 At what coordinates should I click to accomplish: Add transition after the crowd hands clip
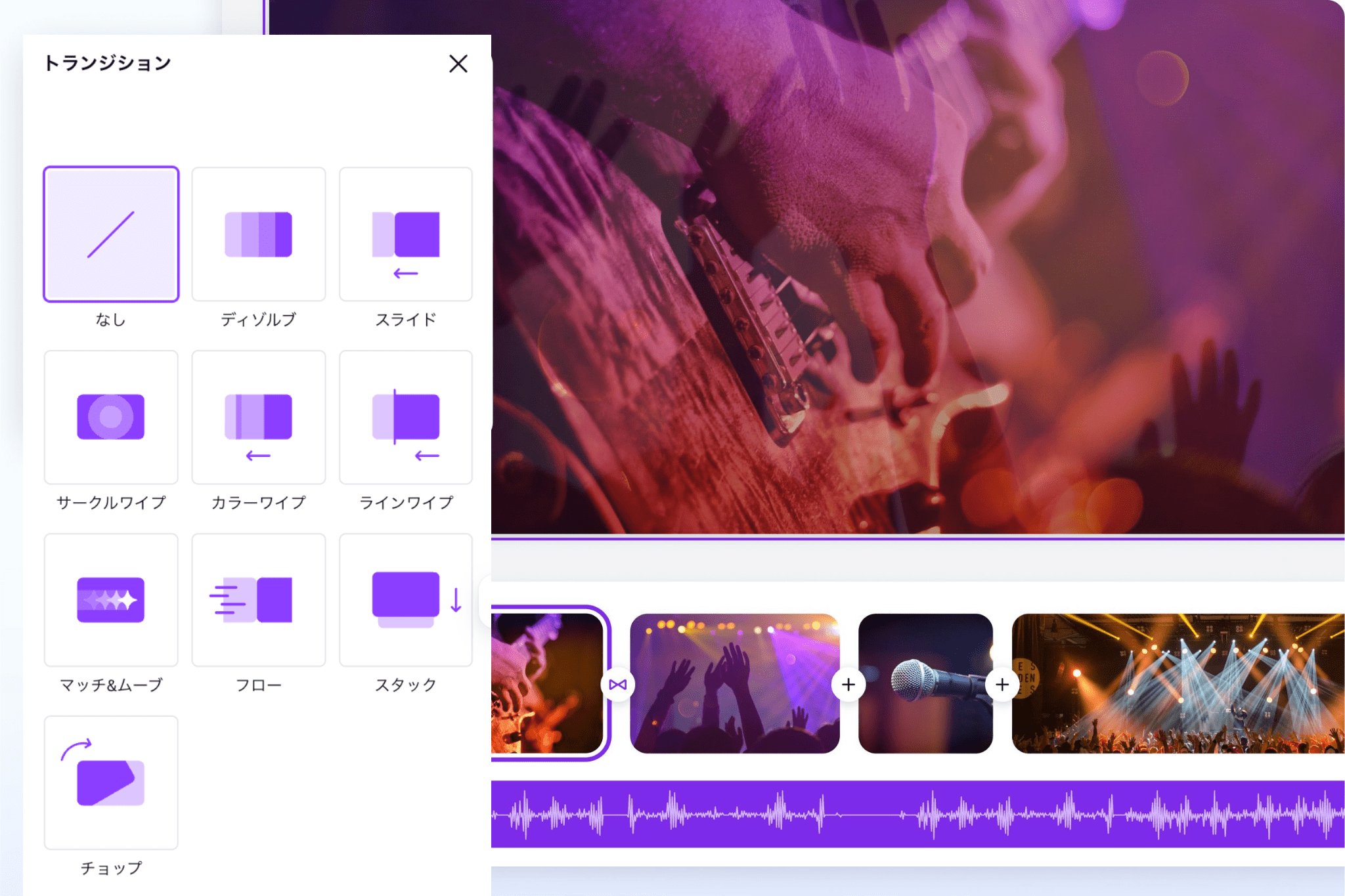pyautogui.click(x=849, y=685)
